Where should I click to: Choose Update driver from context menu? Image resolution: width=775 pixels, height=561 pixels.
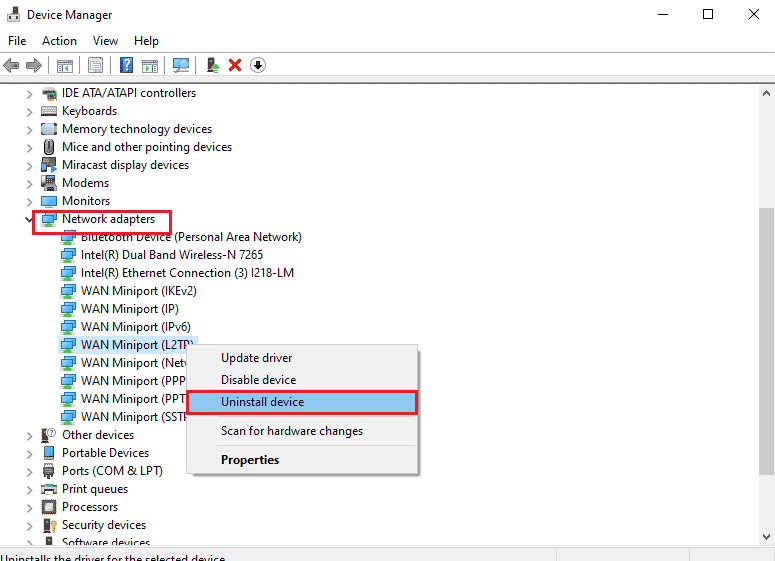click(302, 358)
